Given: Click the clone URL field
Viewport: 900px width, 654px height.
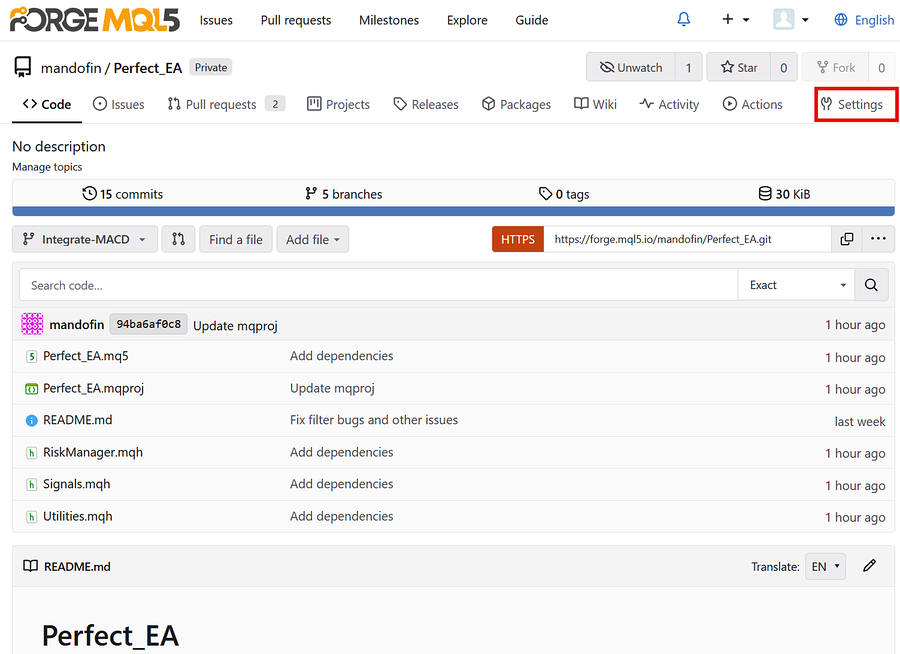Looking at the screenshot, I should pyautogui.click(x=687, y=239).
